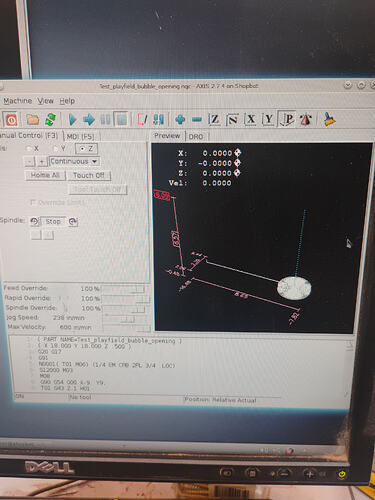Open the Help menu
The image size is (375, 500).
click(67, 101)
